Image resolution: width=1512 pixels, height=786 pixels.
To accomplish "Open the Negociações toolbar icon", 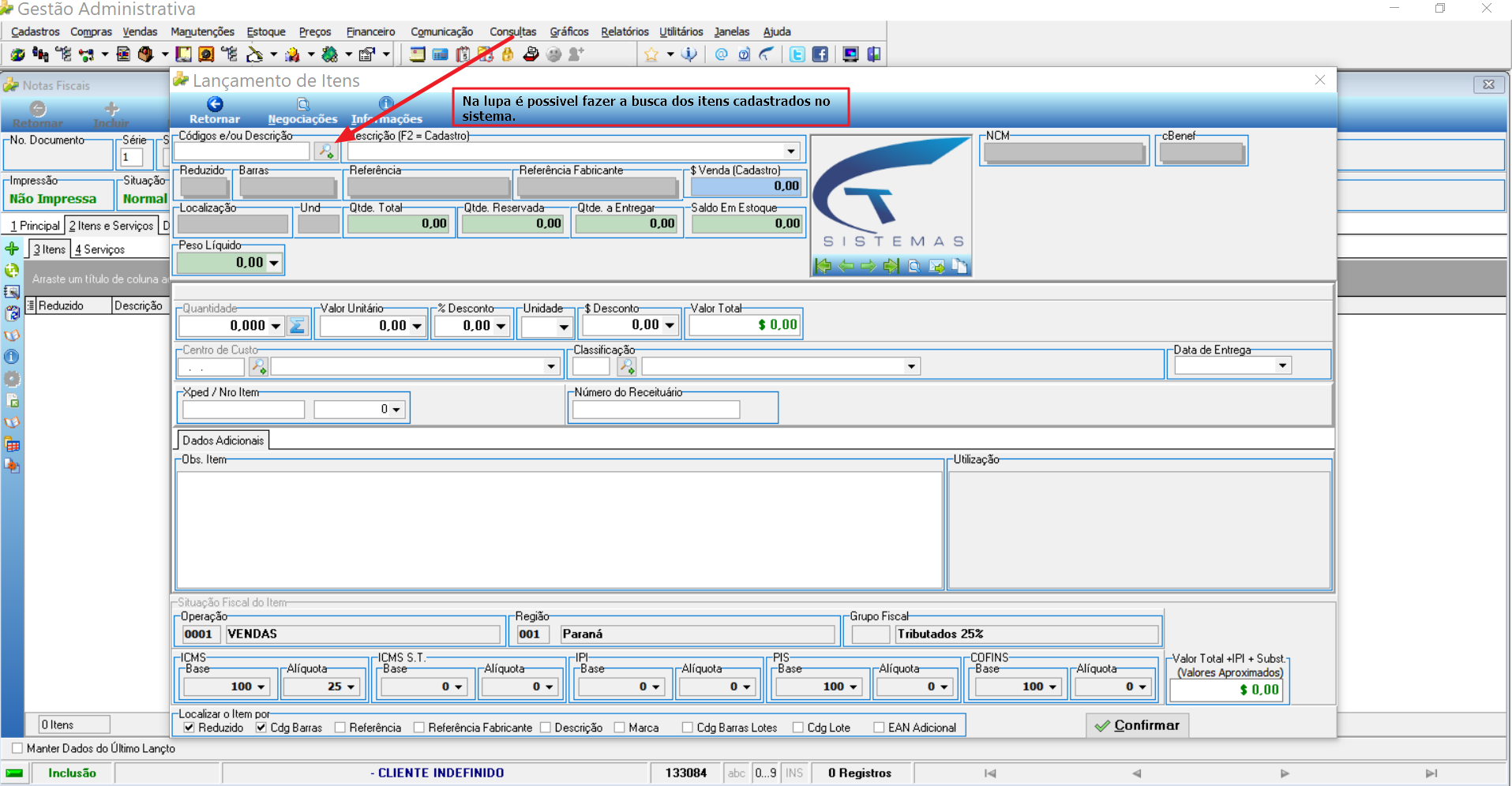I will [x=303, y=104].
